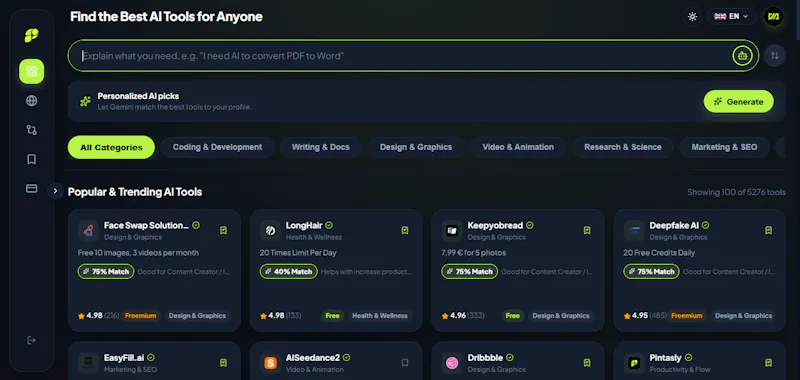Toggle bookmark on Dribbble card

point(587,363)
